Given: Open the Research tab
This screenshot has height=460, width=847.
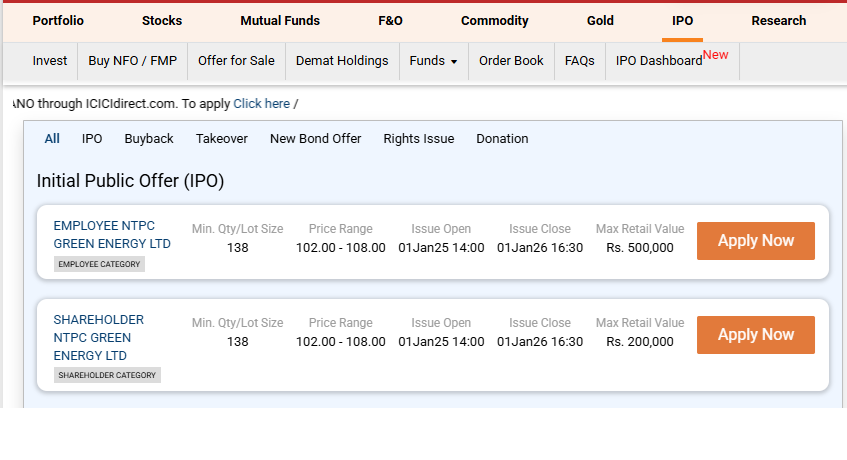Looking at the screenshot, I should click(779, 21).
